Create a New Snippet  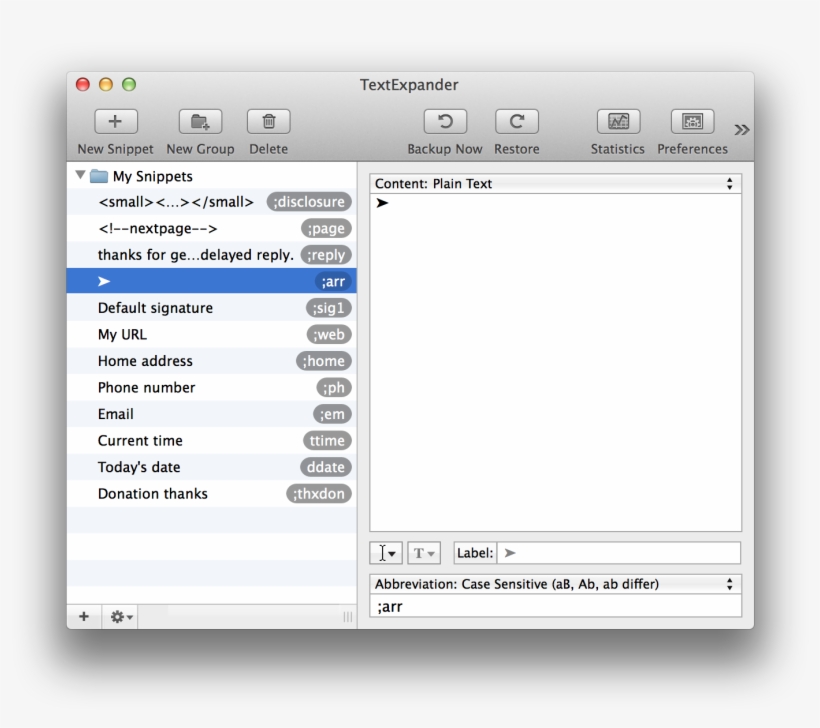click(114, 121)
